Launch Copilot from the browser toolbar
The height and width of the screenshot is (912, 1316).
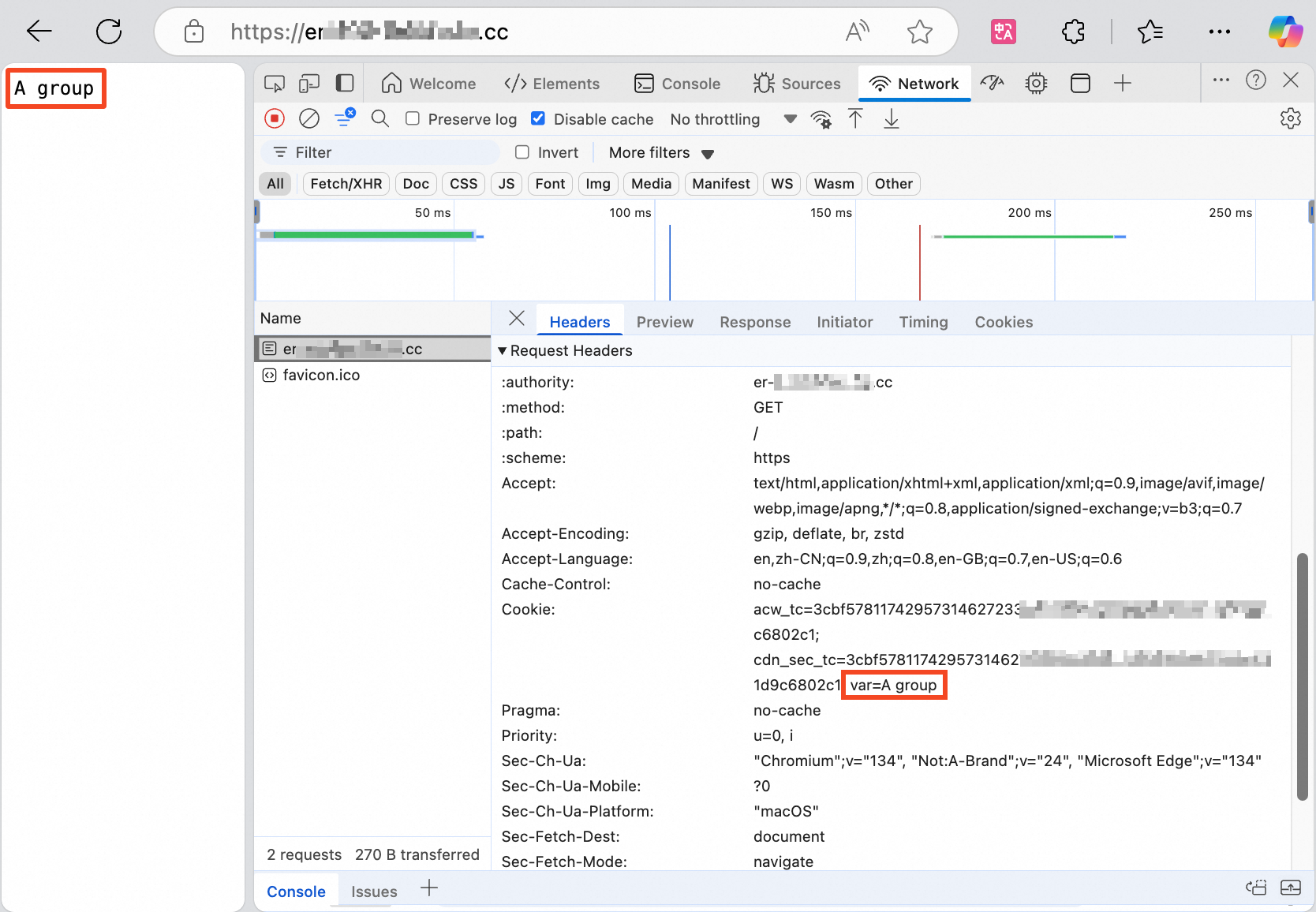coord(1285,32)
